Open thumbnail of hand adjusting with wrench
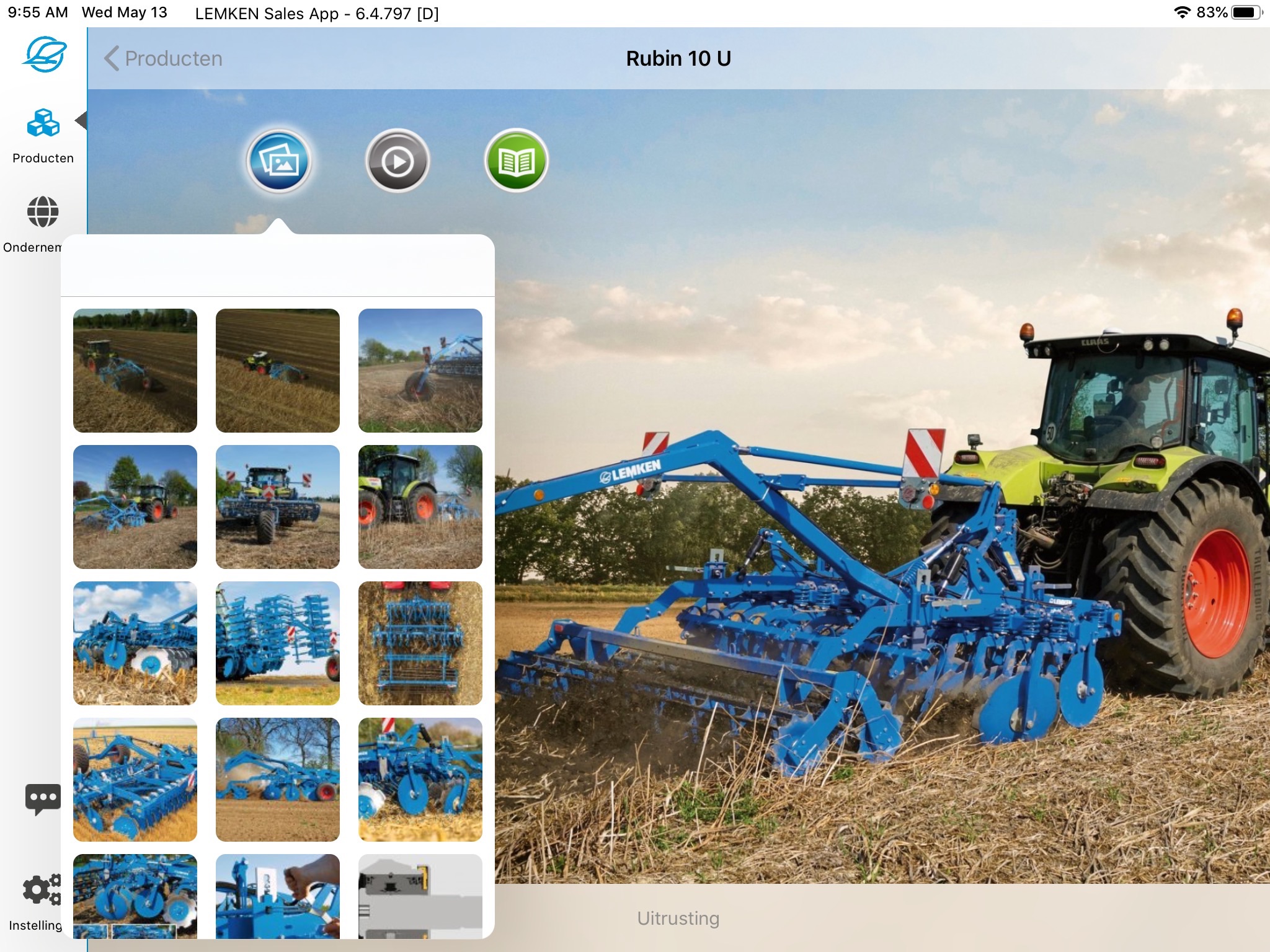This screenshot has height=952, width=1270. point(278,896)
